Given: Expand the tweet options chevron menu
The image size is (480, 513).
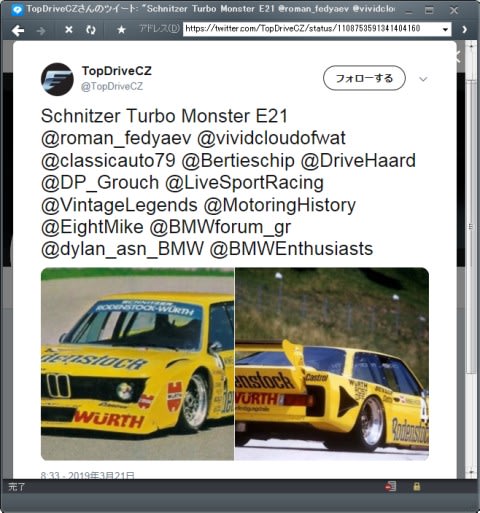Looking at the screenshot, I should click(x=423, y=79).
